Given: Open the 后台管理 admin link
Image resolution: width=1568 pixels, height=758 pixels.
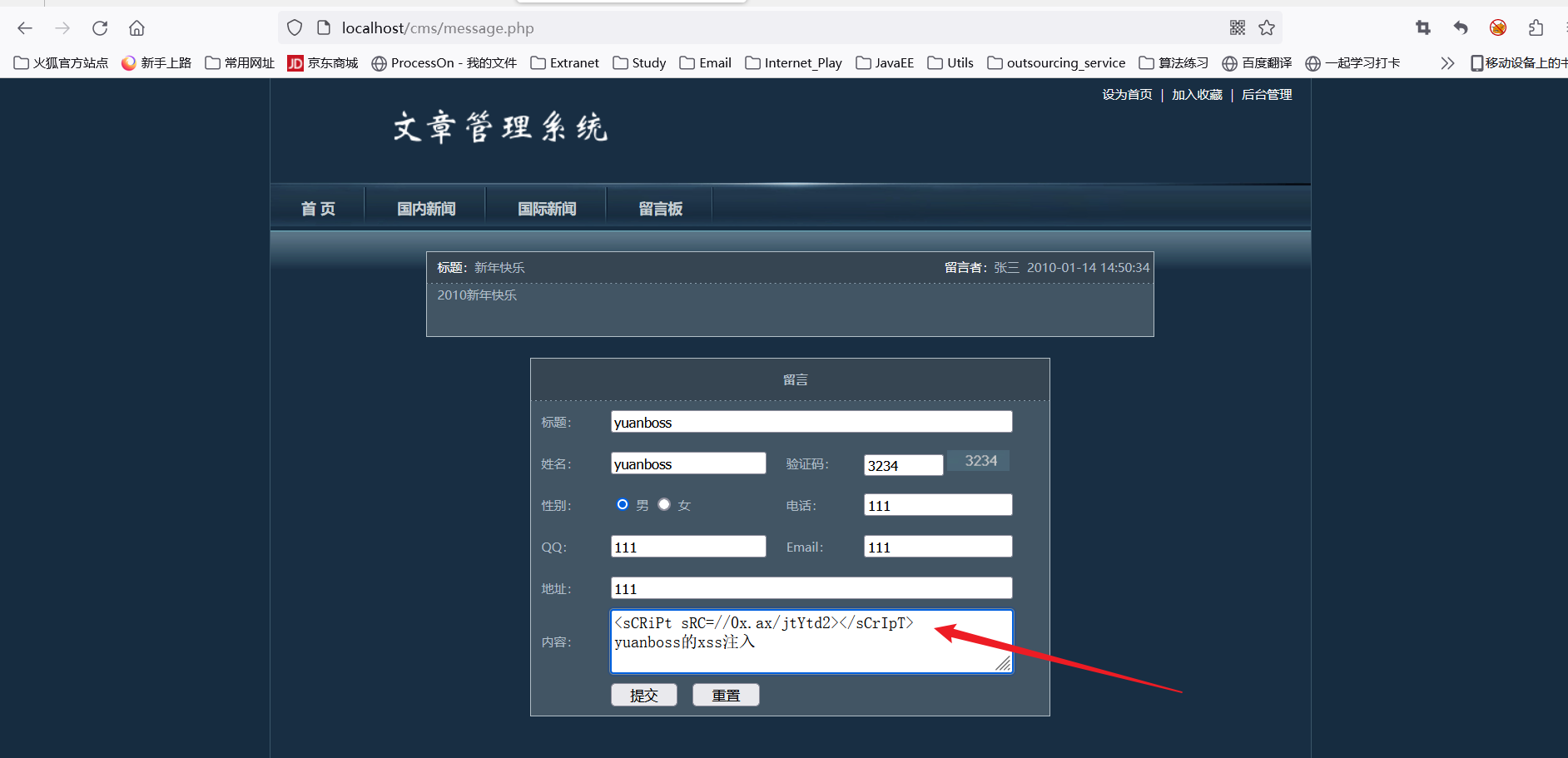Looking at the screenshot, I should coord(1267,95).
